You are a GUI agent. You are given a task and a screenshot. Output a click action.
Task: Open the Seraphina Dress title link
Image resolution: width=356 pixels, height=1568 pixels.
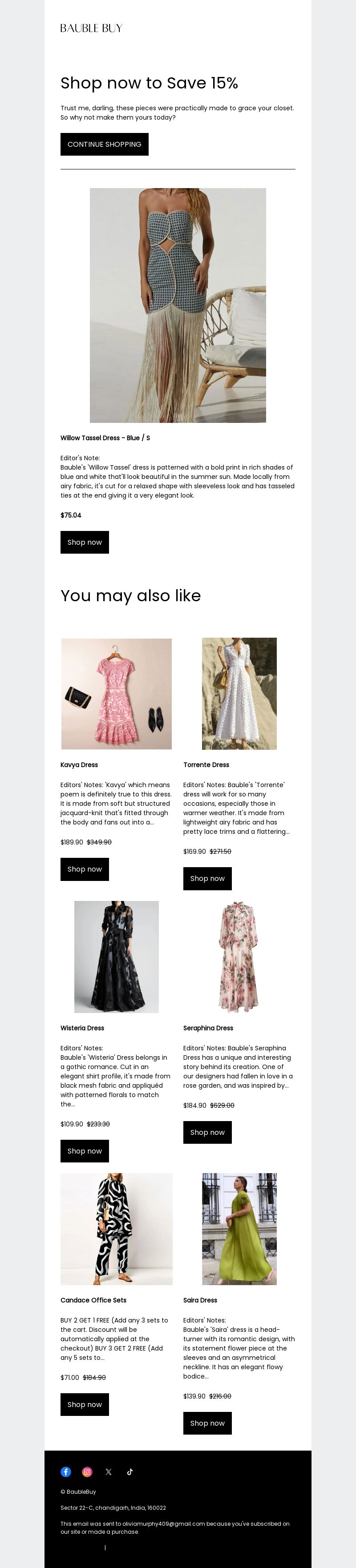pos(208,1028)
